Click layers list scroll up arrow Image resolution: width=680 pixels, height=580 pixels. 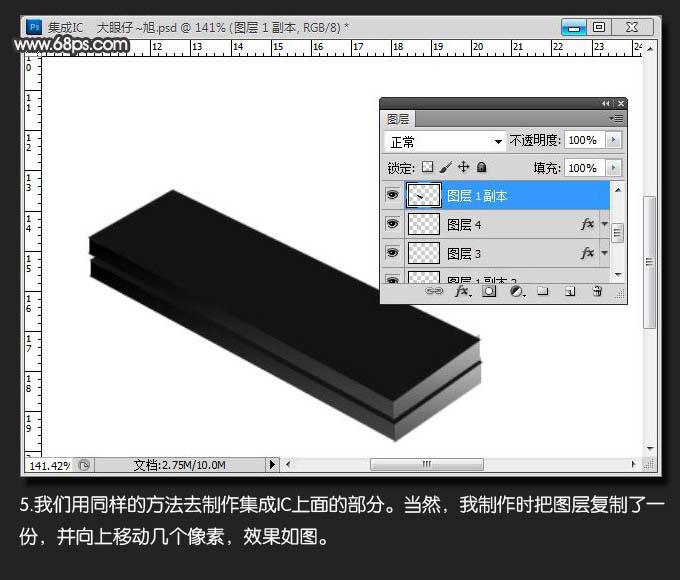click(618, 190)
